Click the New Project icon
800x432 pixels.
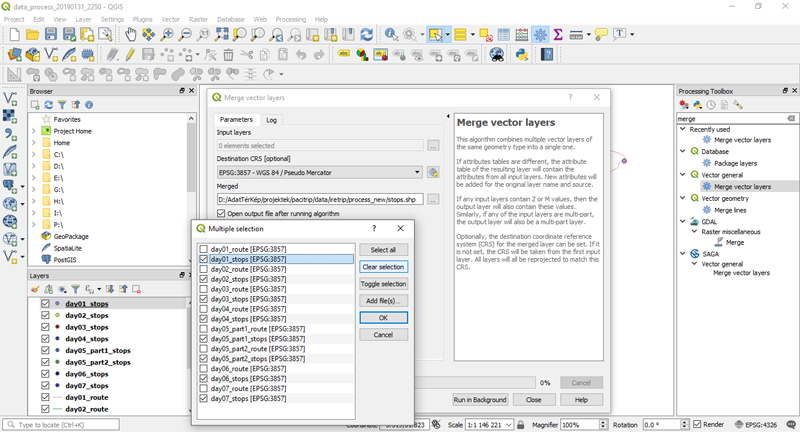tap(14, 35)
